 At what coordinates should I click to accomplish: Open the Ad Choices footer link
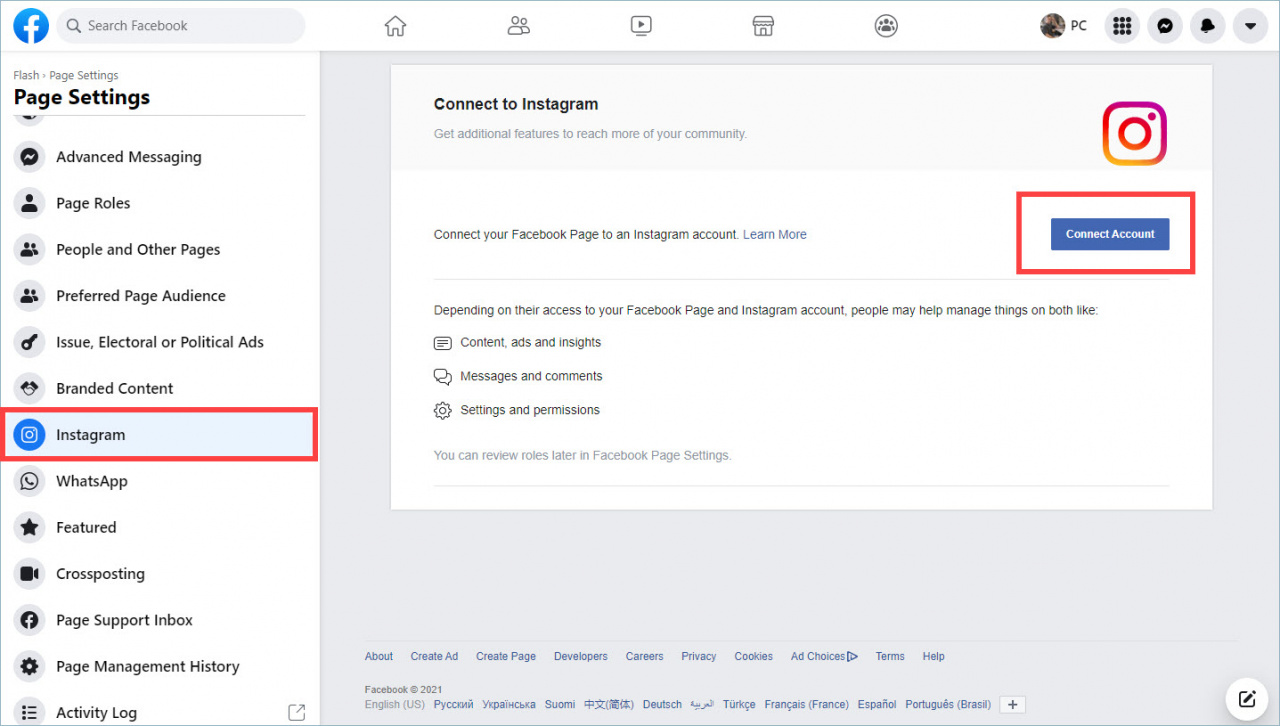pyautogui.click(x=824, y=656)
